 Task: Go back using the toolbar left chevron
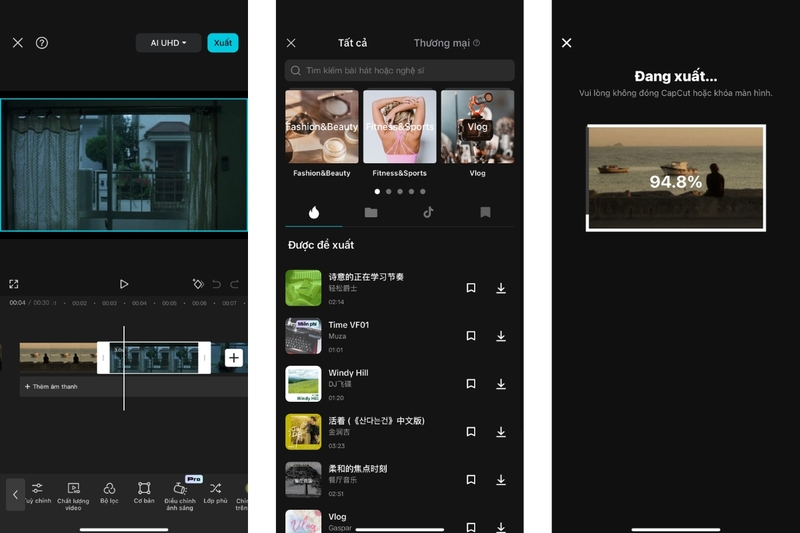point(15,494)
